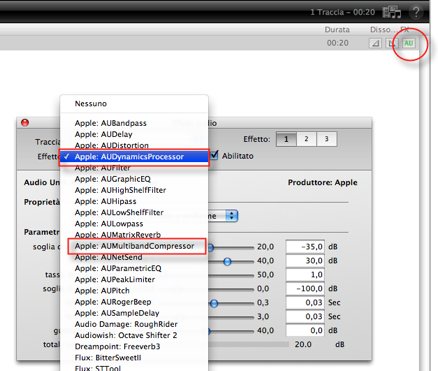Click the green AU effects icon
Screen dimensions: 438x371
pos(409,43)
